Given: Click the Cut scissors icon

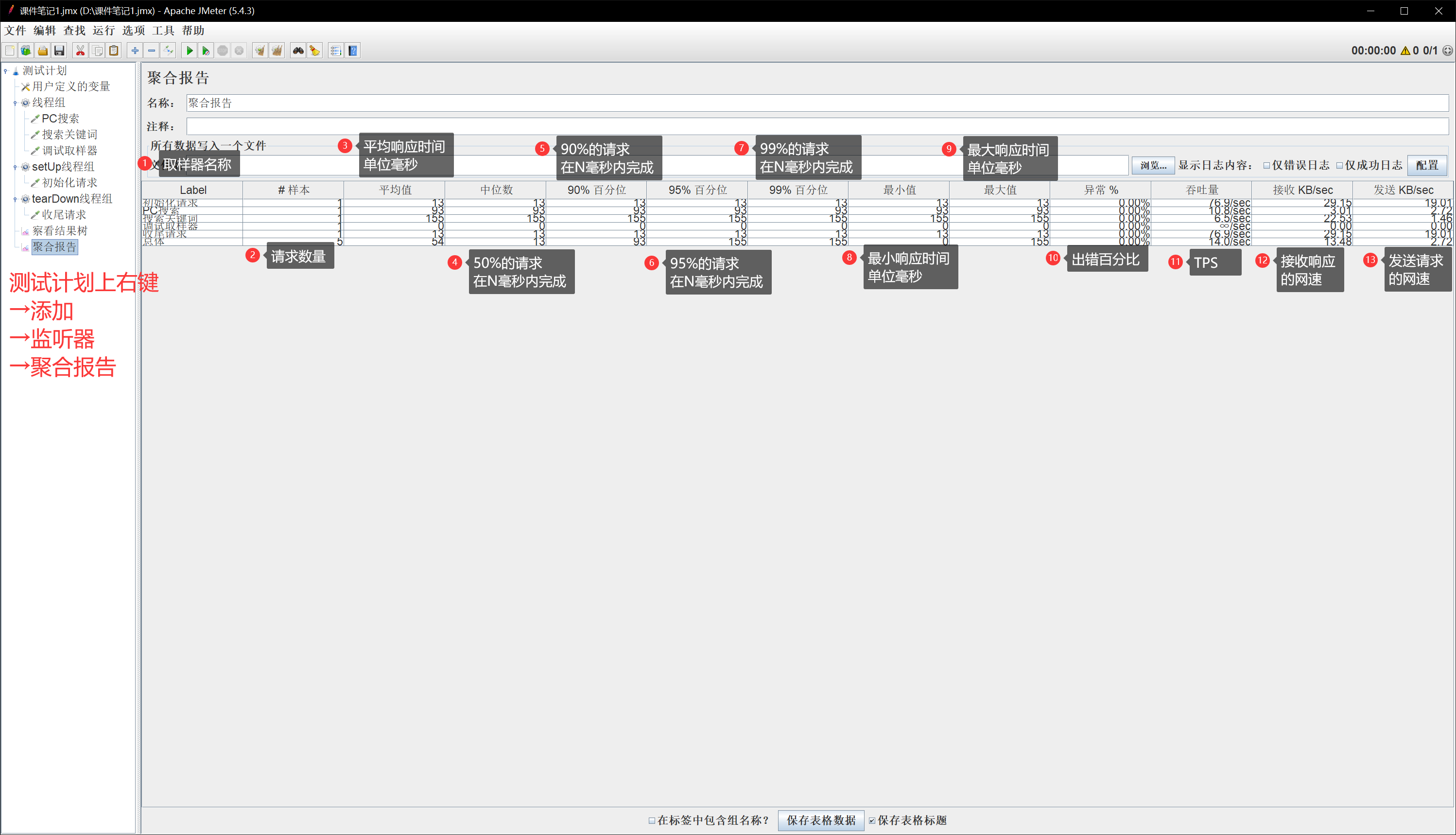Looking at the screenshot, I should pyautogui.click(x=80, y=51).
